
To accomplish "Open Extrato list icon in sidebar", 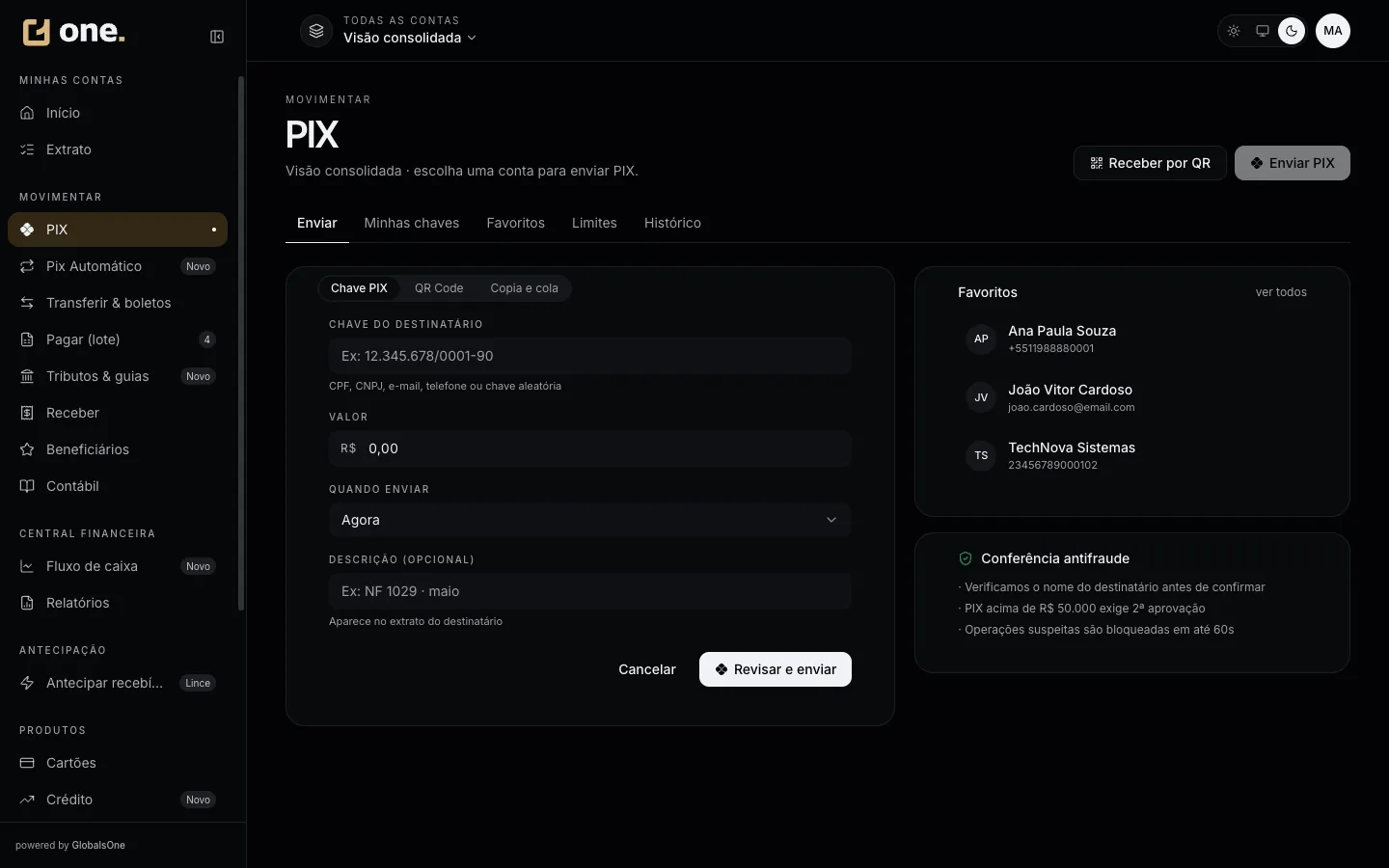I will pos(27,149).
